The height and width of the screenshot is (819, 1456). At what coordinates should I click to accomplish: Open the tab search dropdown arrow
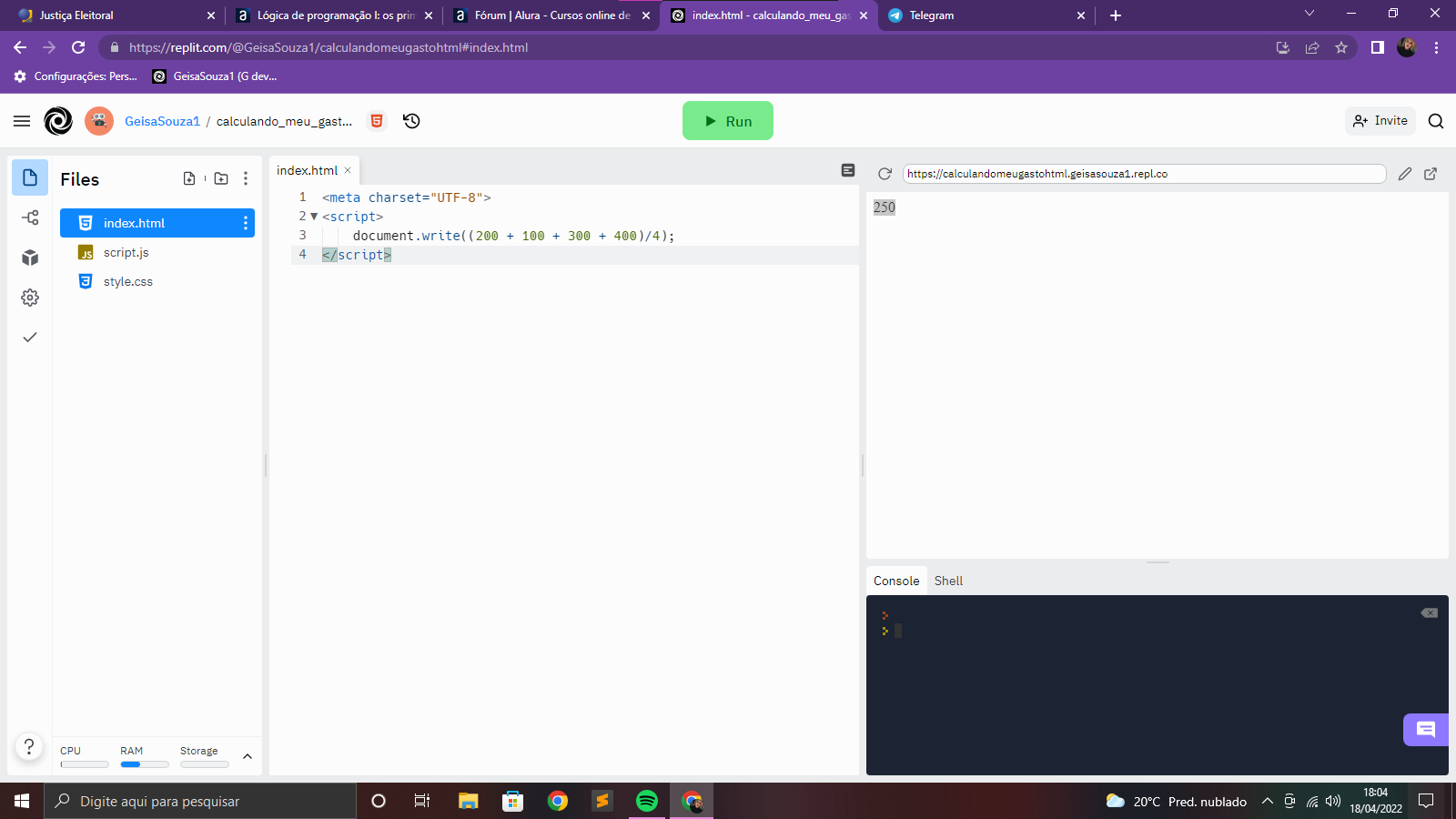pyautogui.click(x=1309, y=14)
